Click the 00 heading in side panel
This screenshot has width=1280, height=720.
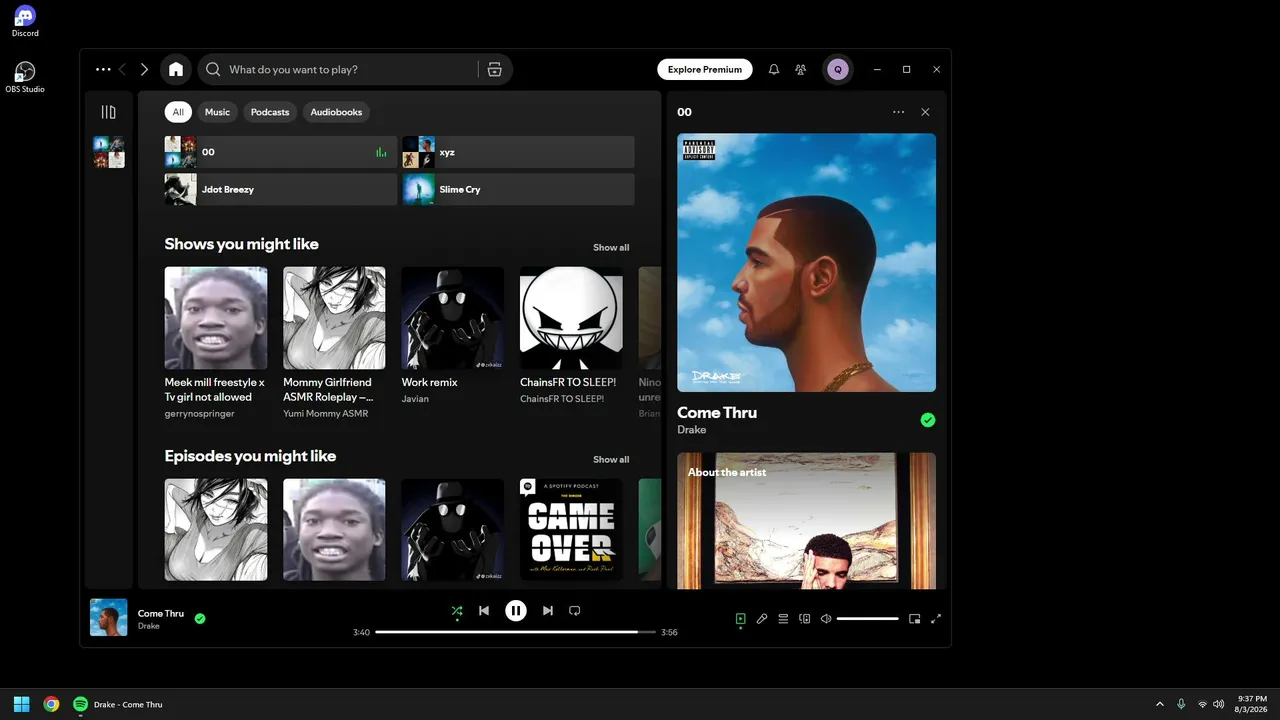coord(684,112)
